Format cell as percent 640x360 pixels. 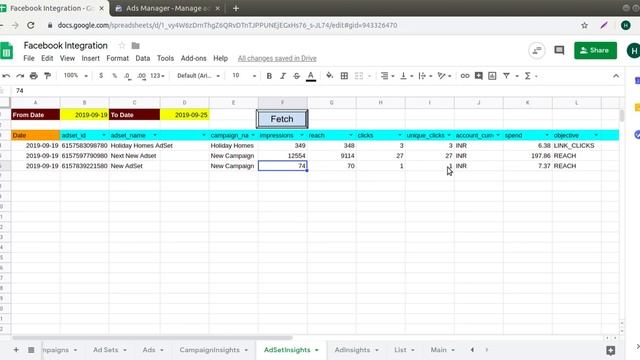[115, 76]
